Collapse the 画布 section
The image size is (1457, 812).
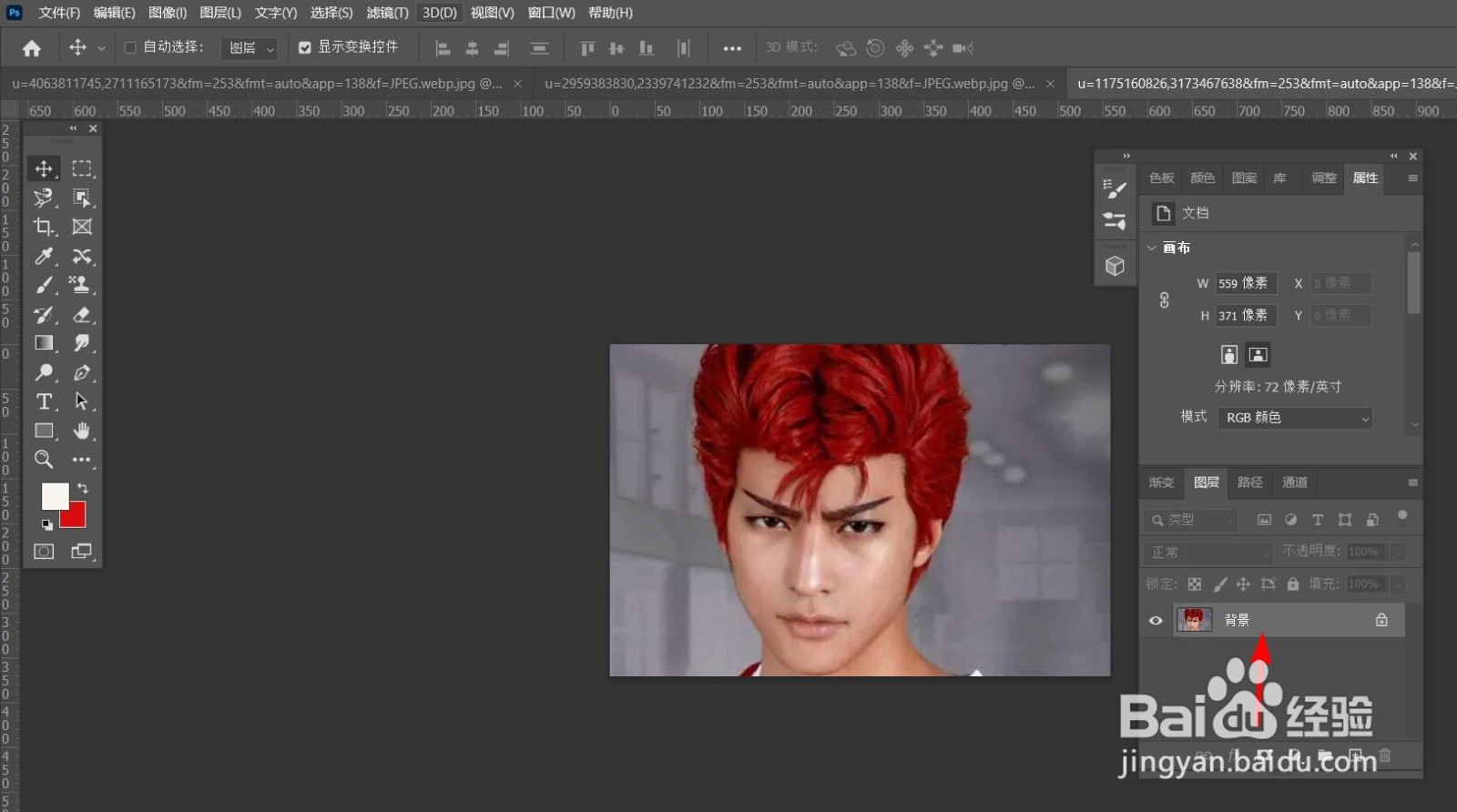pyautogui.click(x=1152, y=248)
